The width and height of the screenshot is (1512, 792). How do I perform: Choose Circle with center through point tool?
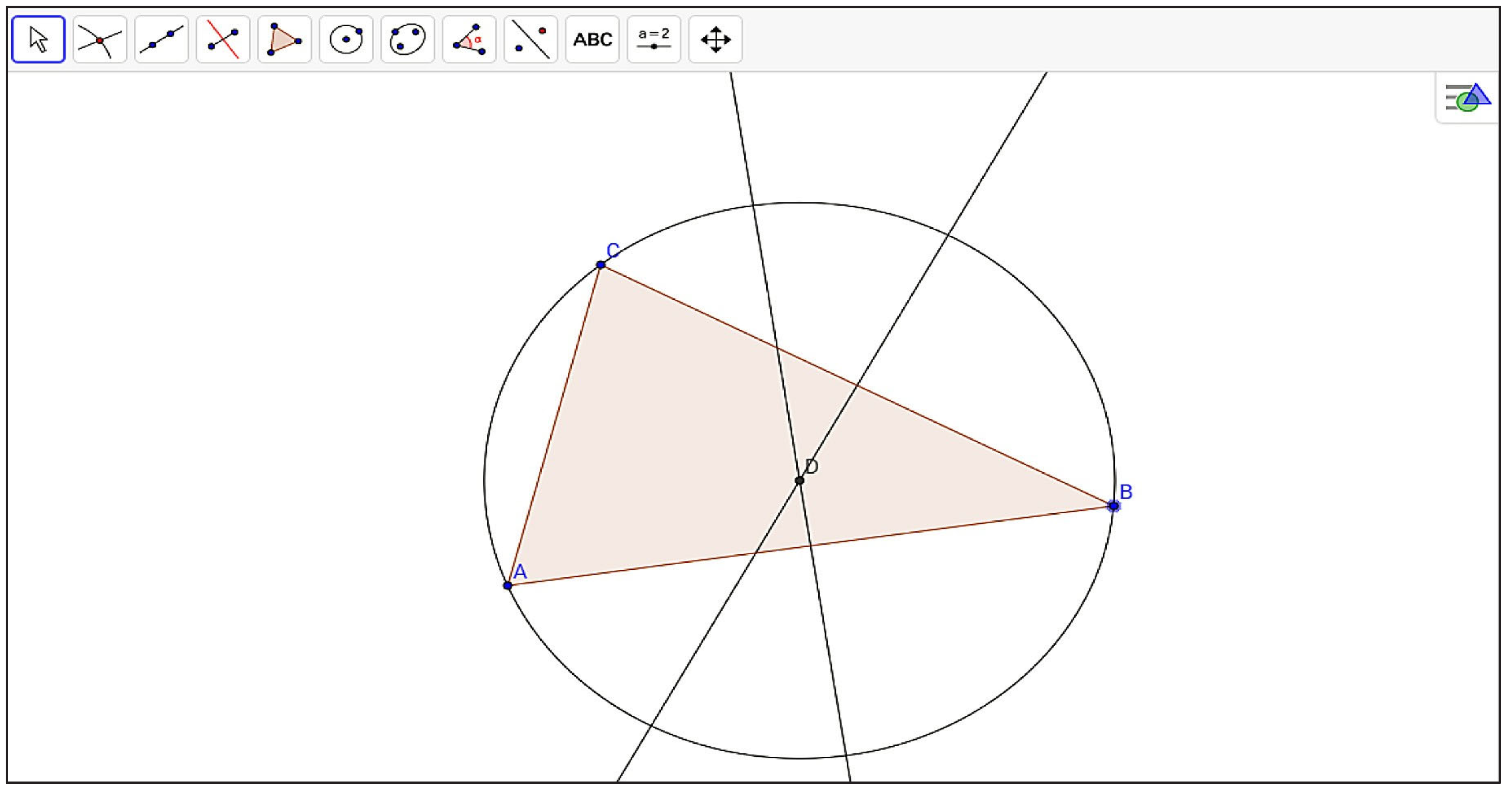pos(346,40)
